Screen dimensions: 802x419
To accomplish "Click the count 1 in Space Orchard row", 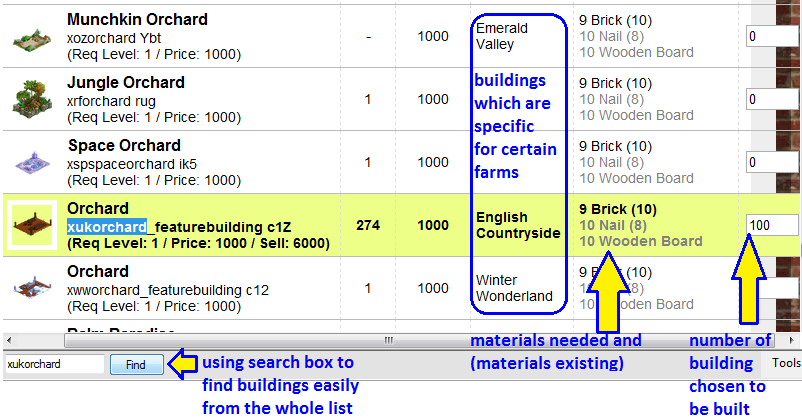I will click(x=368, y=162).
